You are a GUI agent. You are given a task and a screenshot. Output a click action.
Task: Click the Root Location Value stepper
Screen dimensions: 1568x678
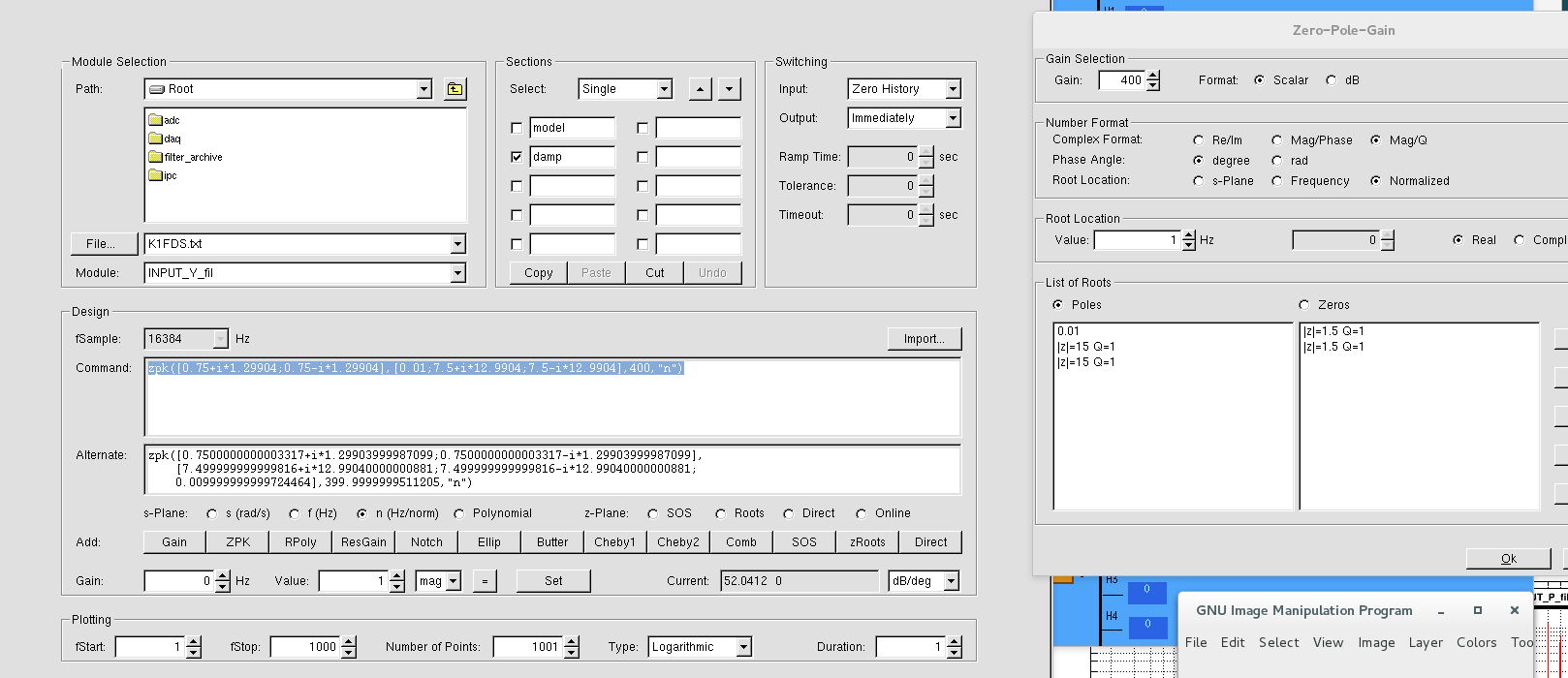[1189, 240]
